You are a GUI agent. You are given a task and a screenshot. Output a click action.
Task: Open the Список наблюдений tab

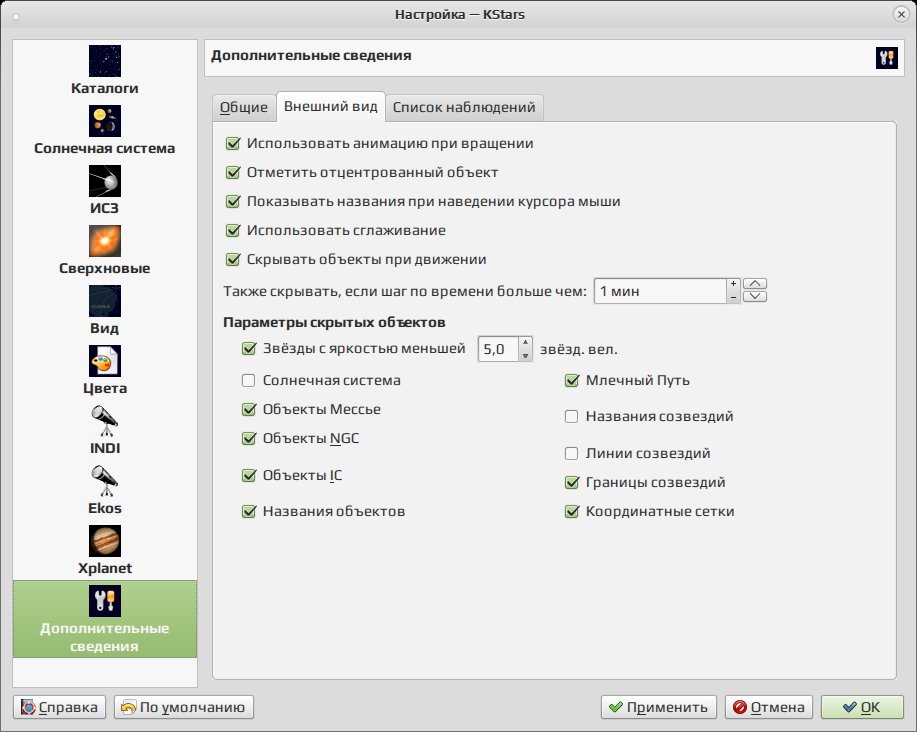click(x=464, y=108)
